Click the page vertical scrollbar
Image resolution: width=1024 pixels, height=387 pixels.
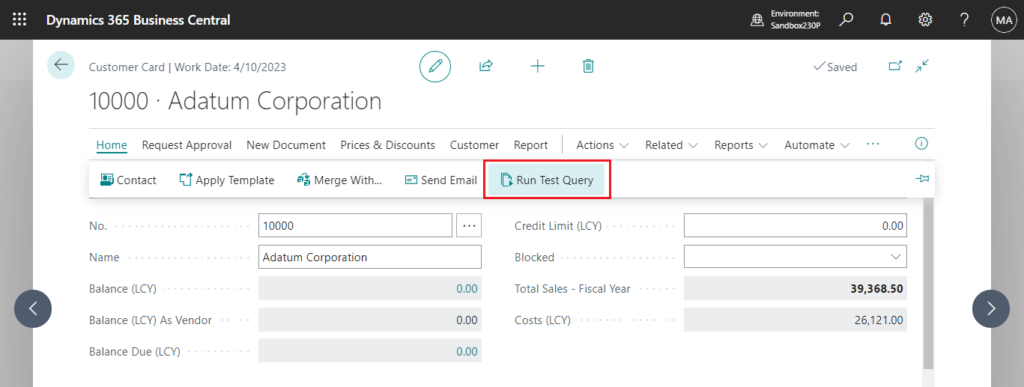pyautogui.click(x=929, y=284)
